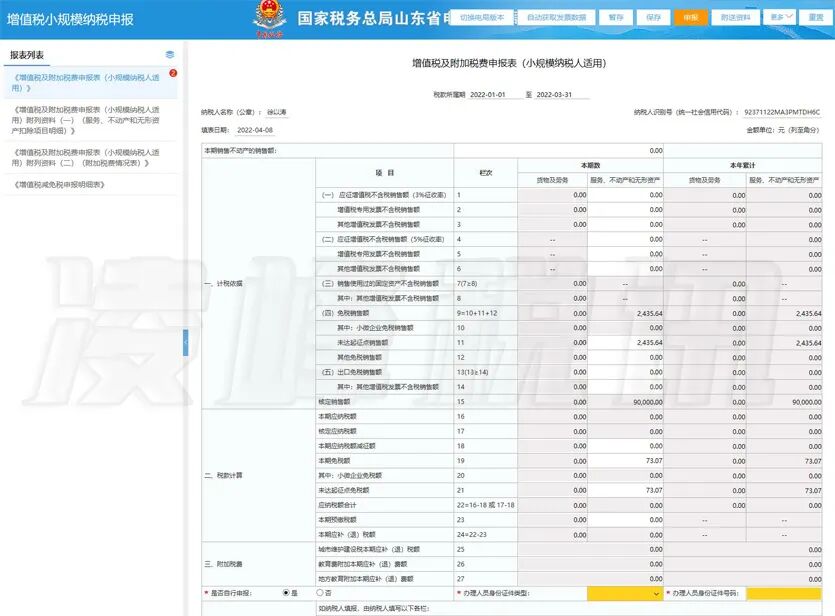Image resolution: width=835 pixels, height=616 pixels.
Task: Click the 一、计税依据 section label
Action: tap(224, 284)
